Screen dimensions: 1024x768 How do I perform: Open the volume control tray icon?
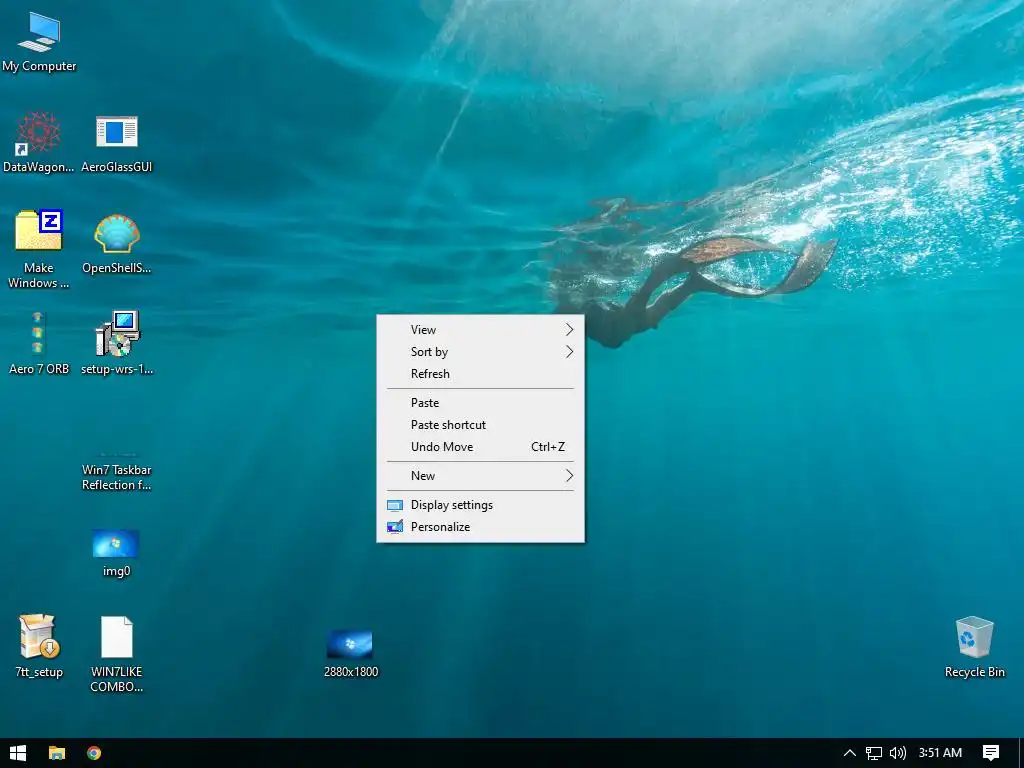[x=898, y=753]
